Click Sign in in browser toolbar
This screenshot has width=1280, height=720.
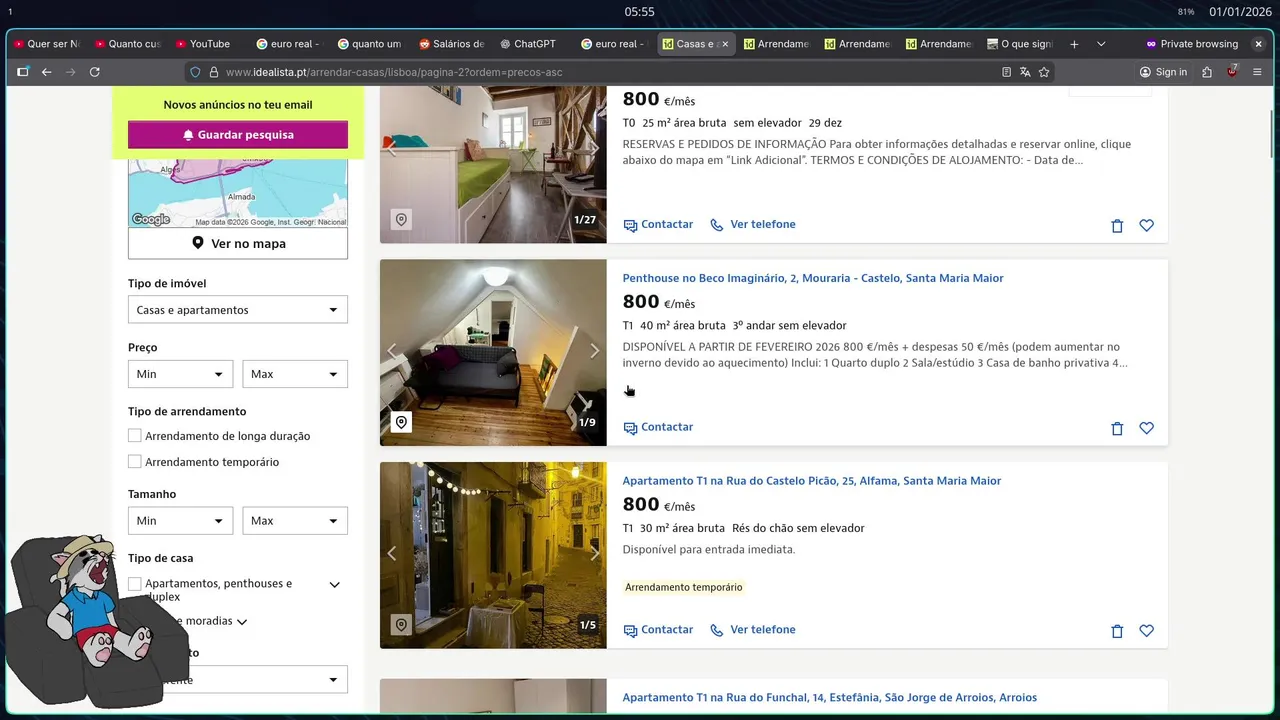pyautogui.click(x=1163, y=72)
